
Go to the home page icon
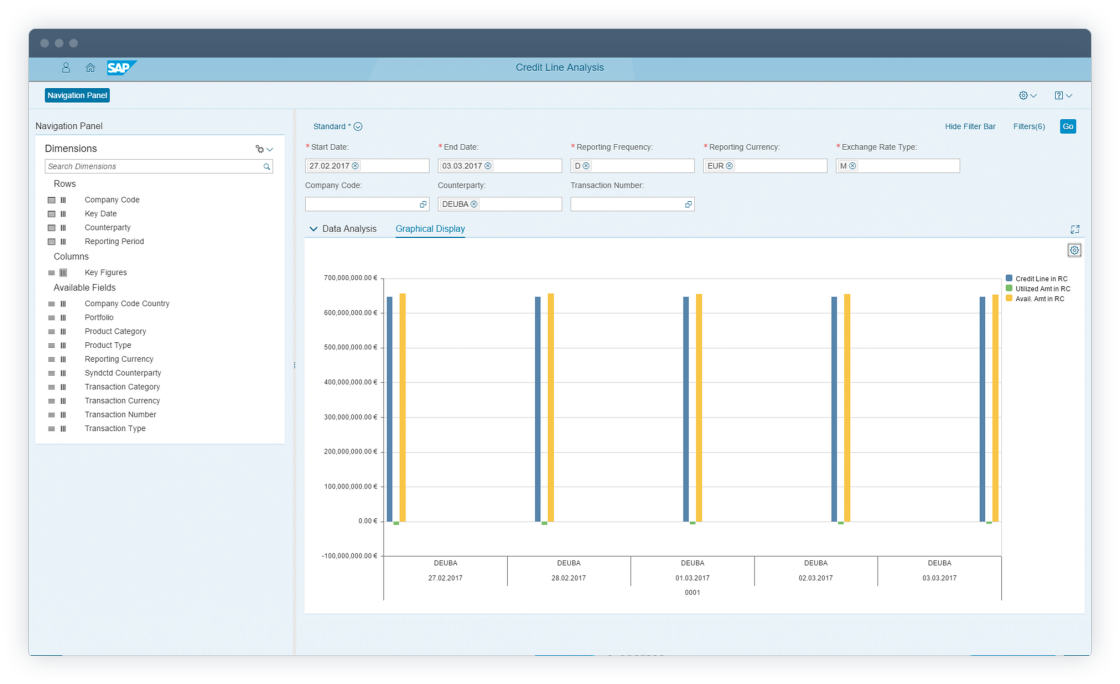point(90,68)
